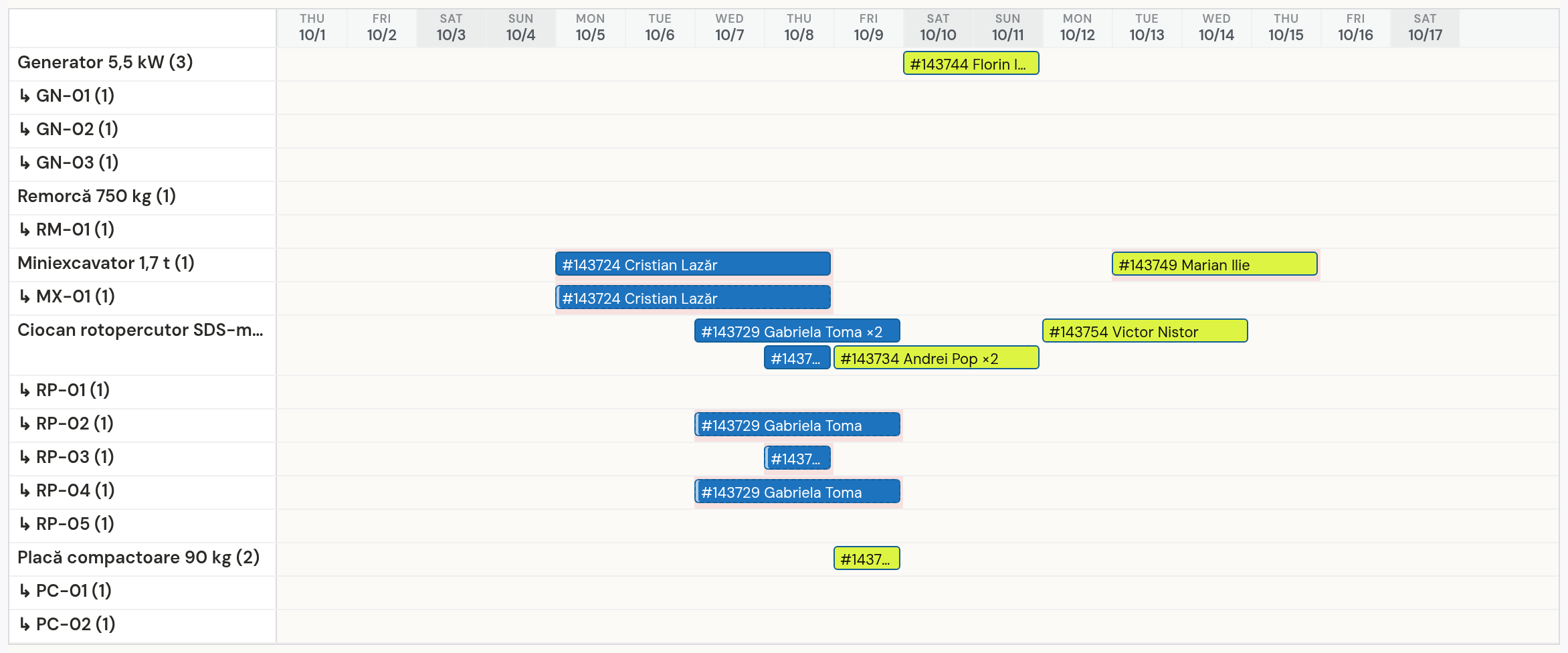Select the FRI 10/9 date column header
The image size is (1568, 653).
pyautogui.click(x=869, y=28)
